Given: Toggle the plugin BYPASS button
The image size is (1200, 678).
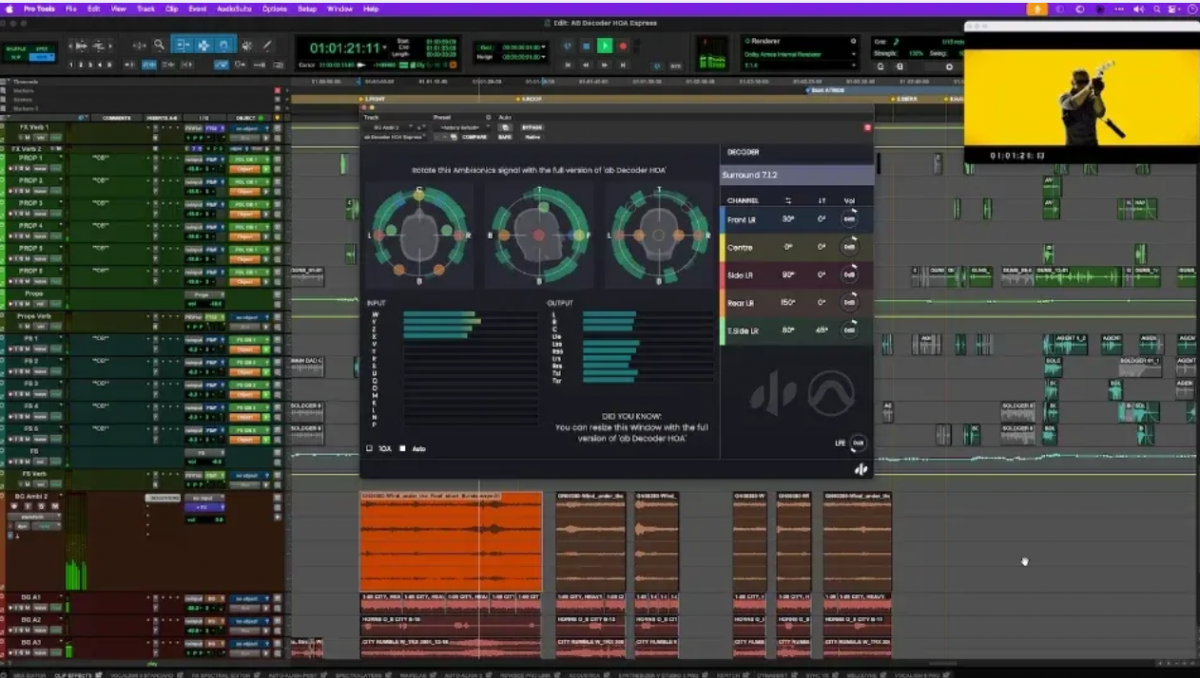Looking at the screenshot, I should (531, 127).
